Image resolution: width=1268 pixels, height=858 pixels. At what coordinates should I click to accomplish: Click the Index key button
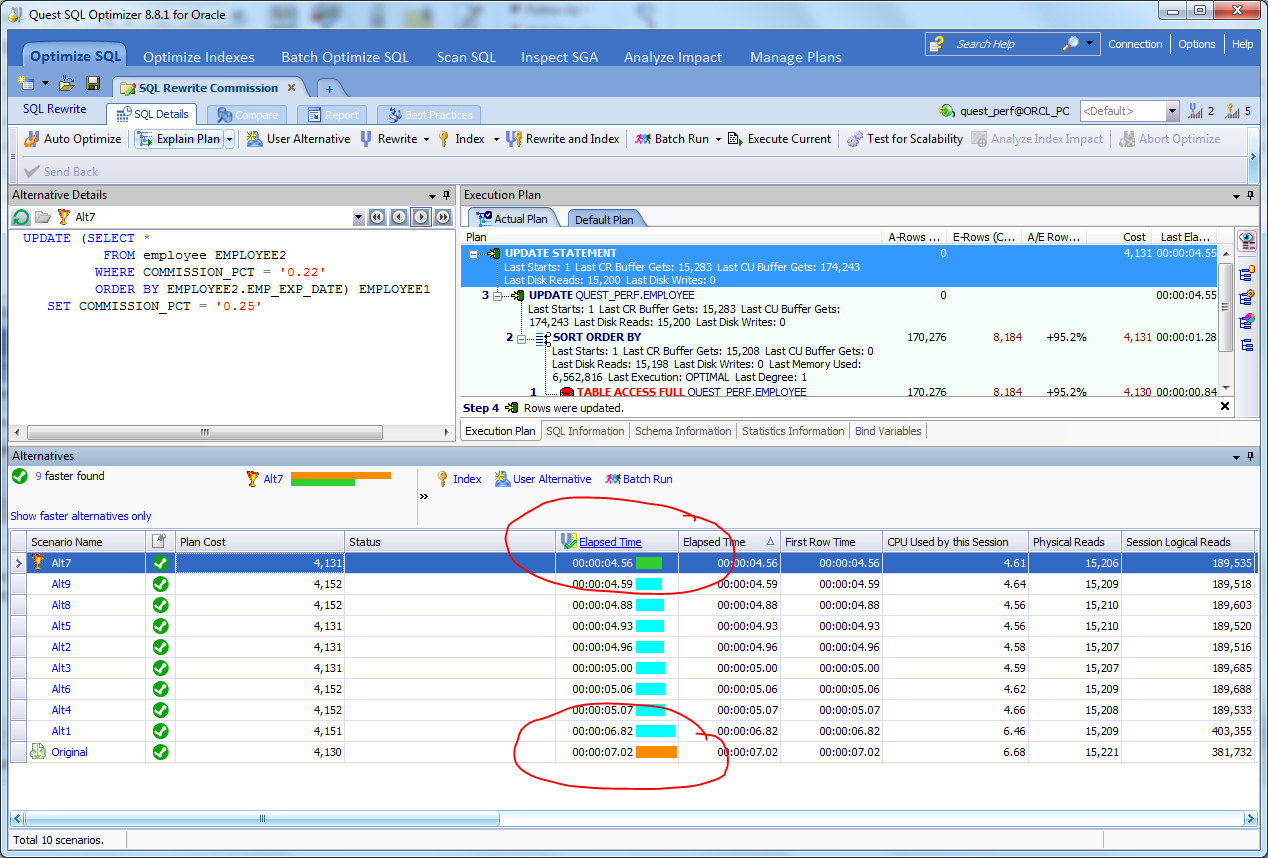[x=461, y=139]
